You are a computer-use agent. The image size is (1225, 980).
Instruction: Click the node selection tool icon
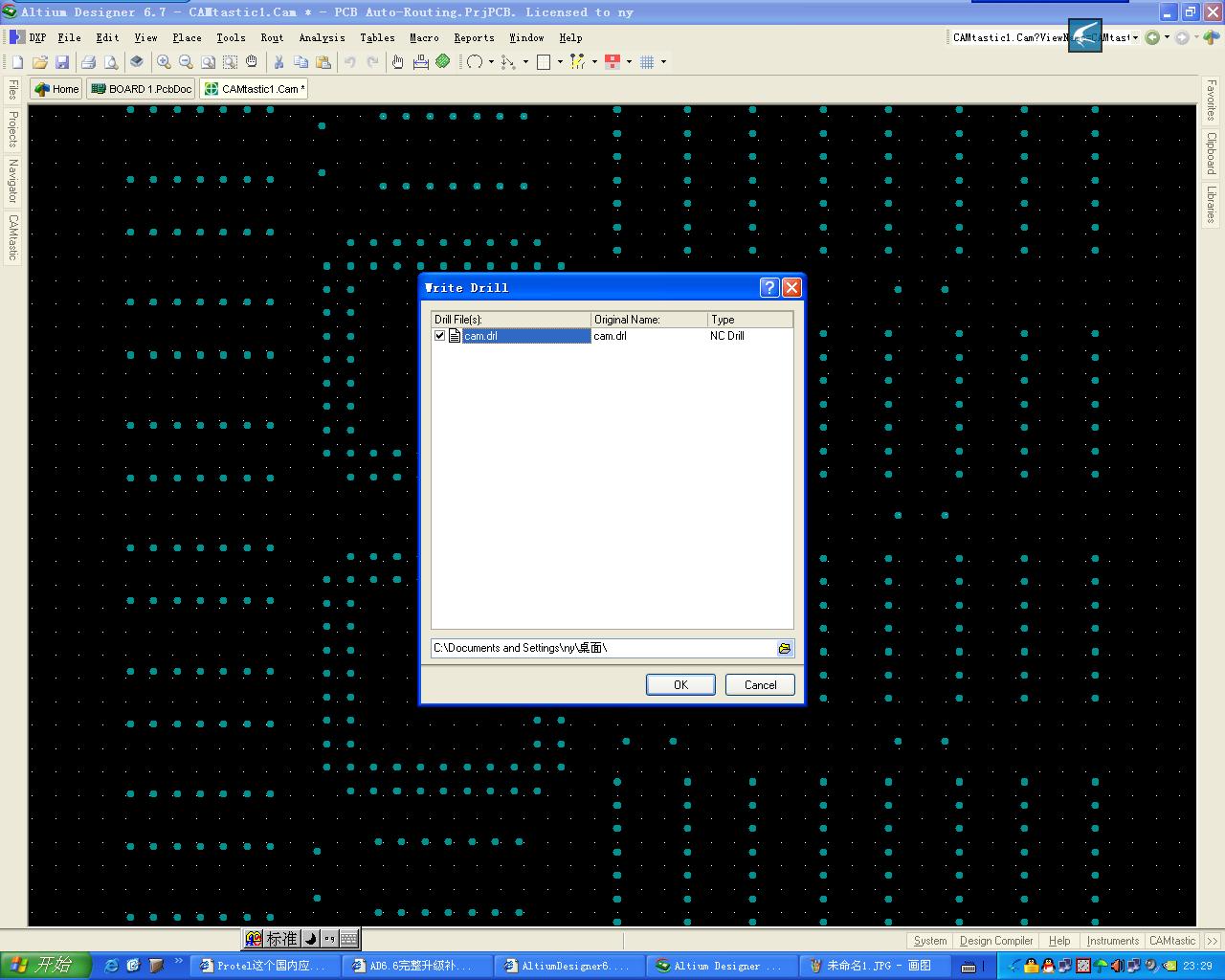(508, 62)
